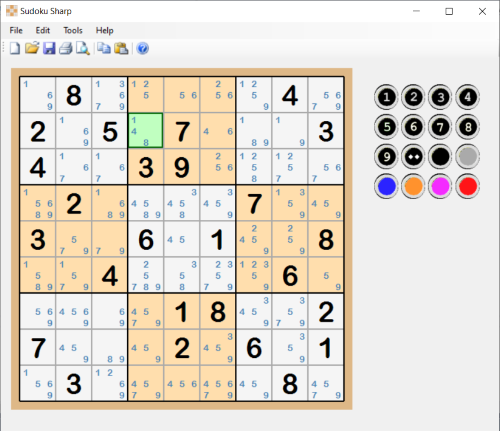The image size is (500, 431).
Task: Click the Copy toolbar icon
Action: point(104,48)
